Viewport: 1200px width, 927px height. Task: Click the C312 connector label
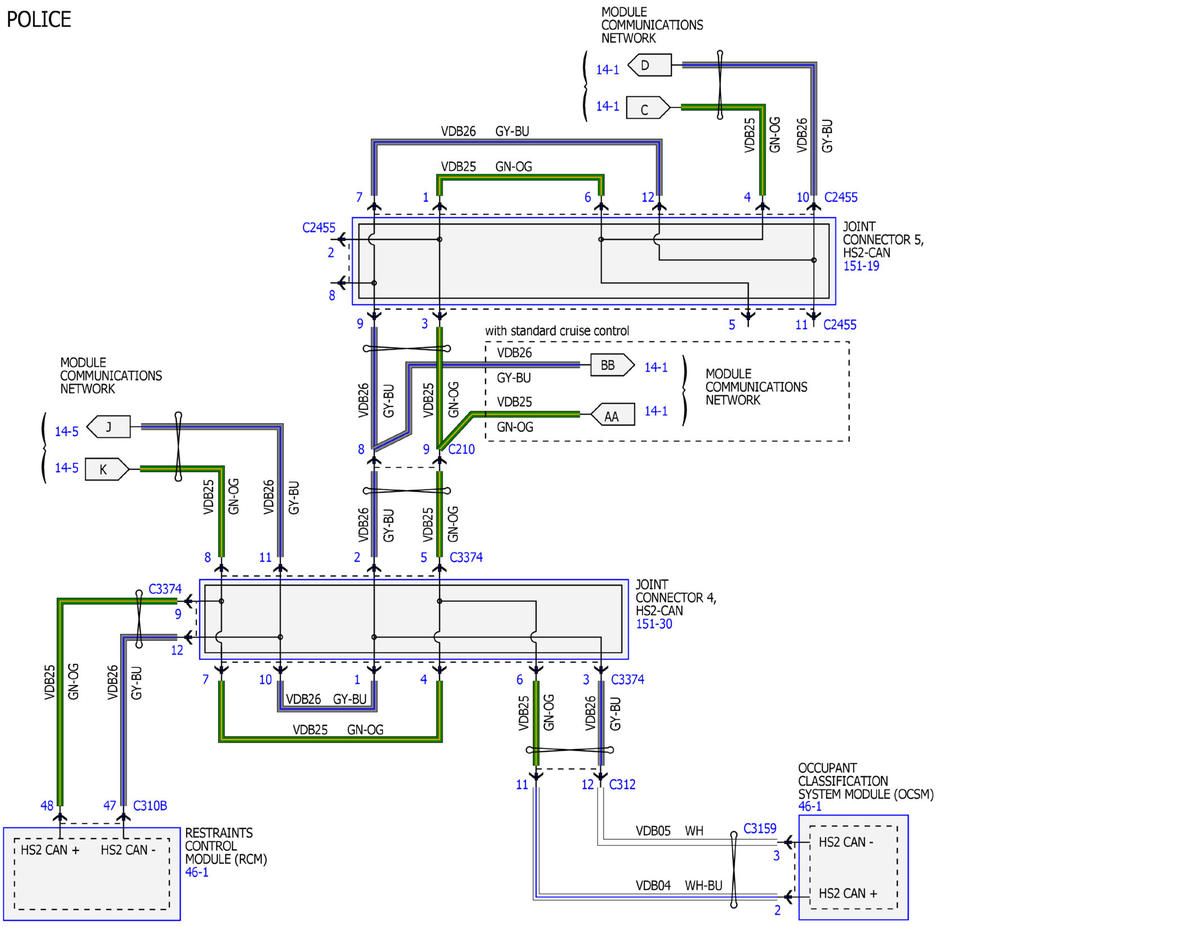point(622,785)
